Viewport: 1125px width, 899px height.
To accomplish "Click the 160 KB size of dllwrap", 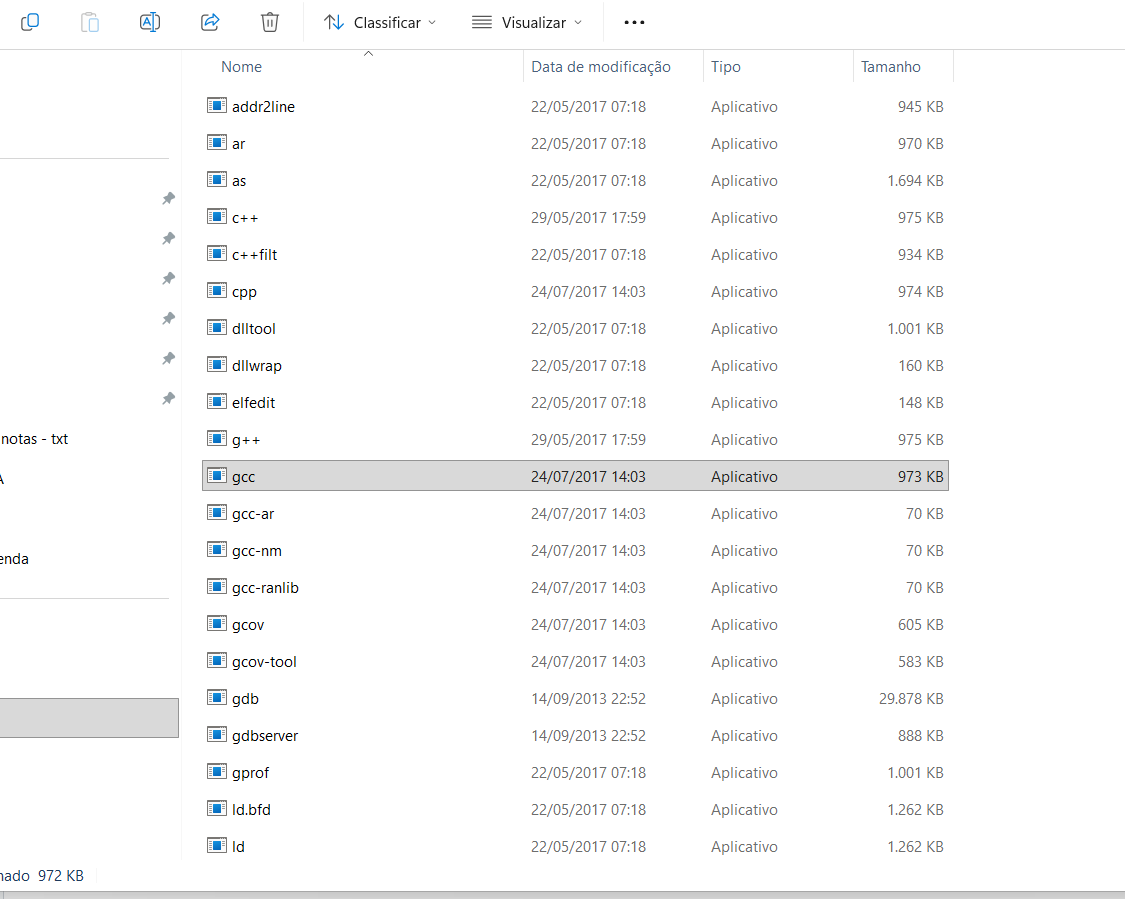I will tap(921, 366).
